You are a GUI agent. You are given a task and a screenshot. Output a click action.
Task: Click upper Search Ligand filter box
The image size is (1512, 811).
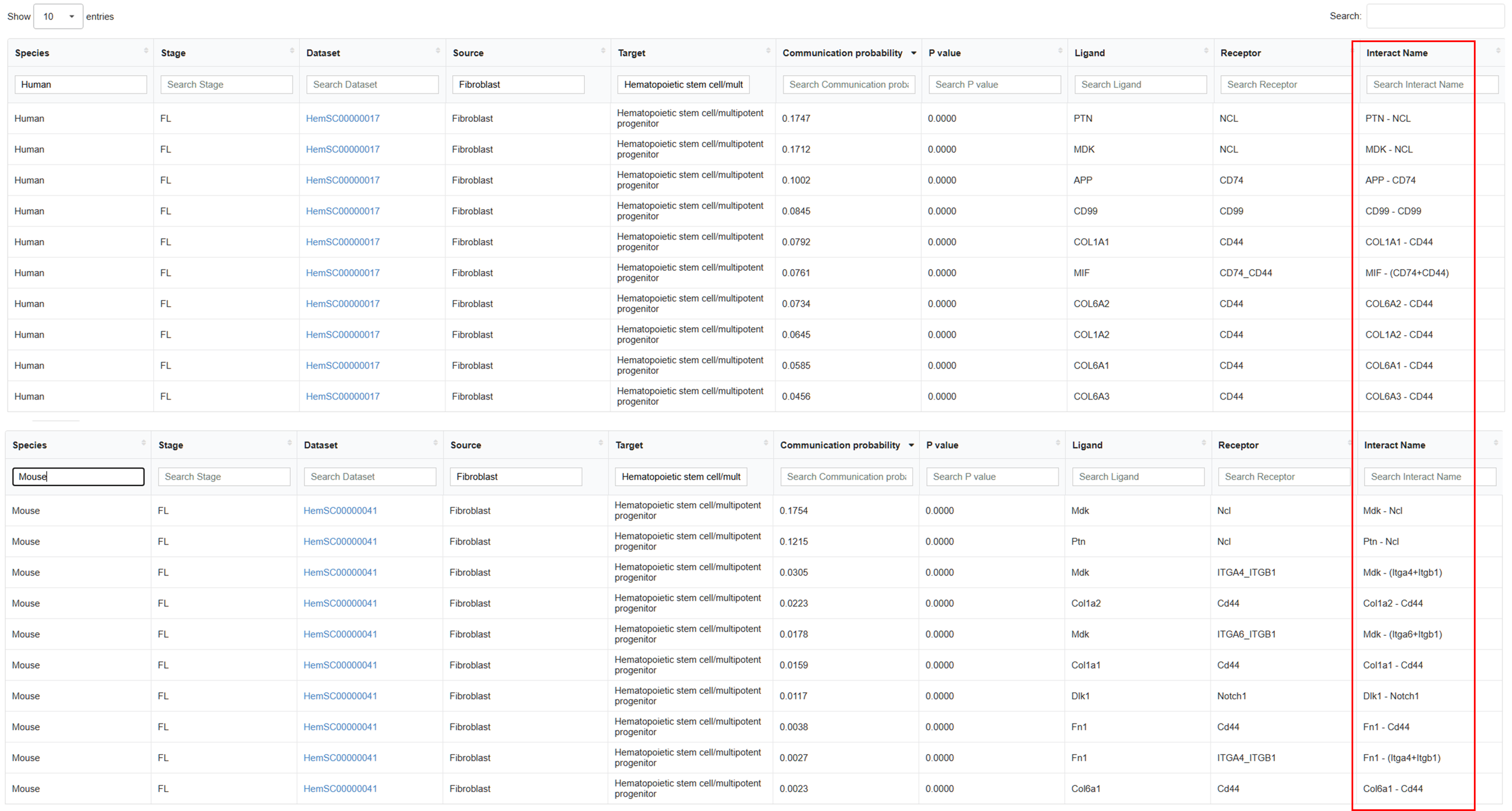tap(1140, 84)
